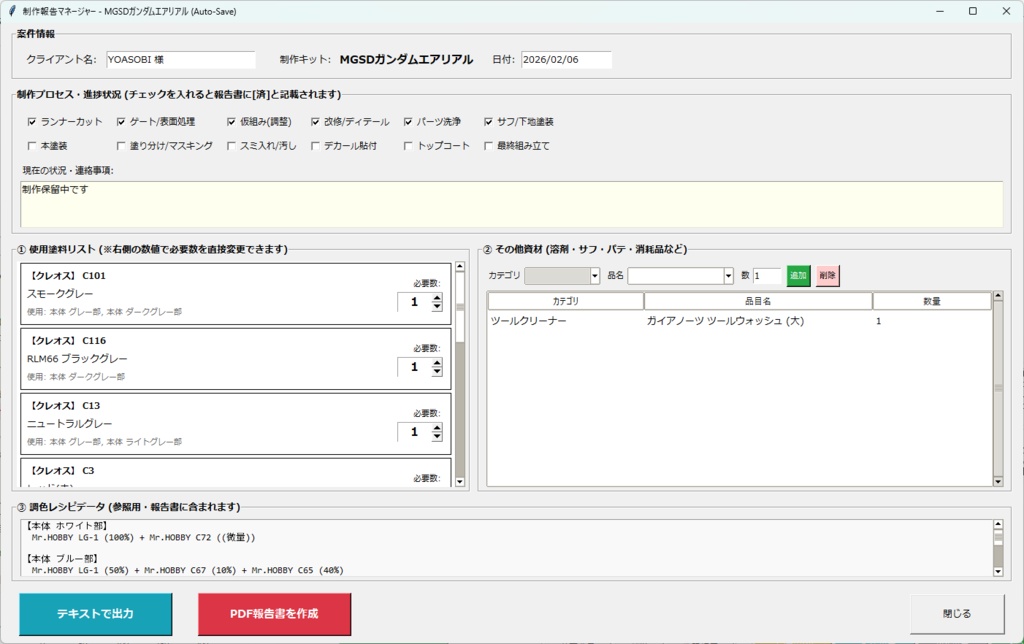
Task: Click the 日付 date field
Action: pyautogui.click(x=564, y=59)
